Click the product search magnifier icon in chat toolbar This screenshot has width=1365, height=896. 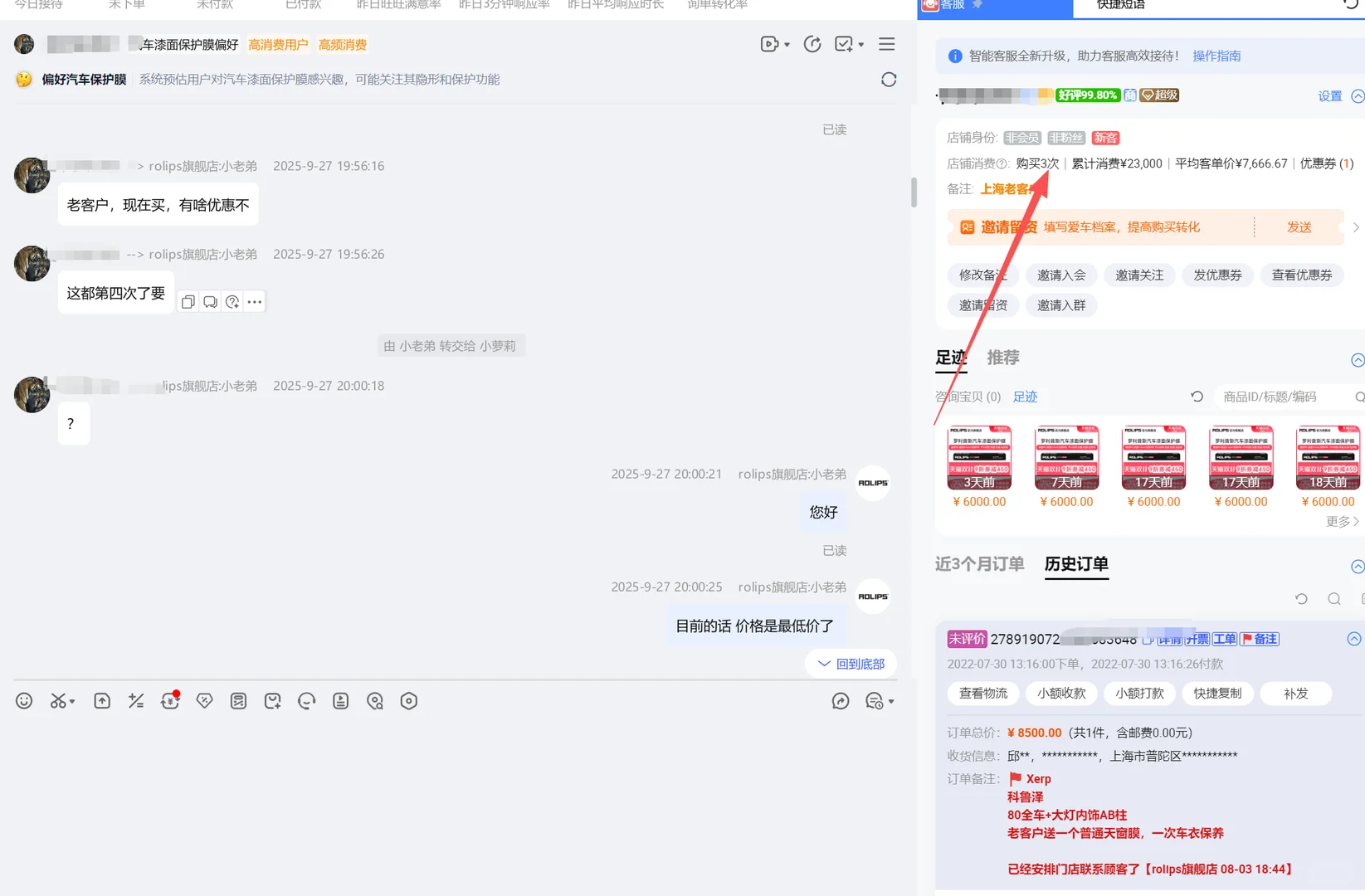point(374,701)
